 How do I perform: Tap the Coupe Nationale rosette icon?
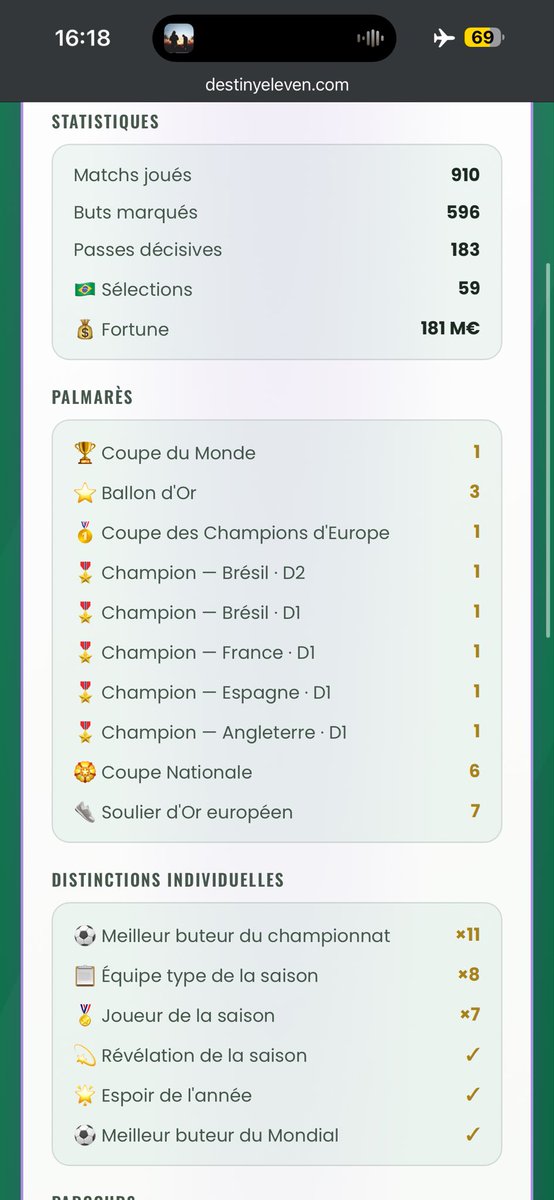[84, 772]
